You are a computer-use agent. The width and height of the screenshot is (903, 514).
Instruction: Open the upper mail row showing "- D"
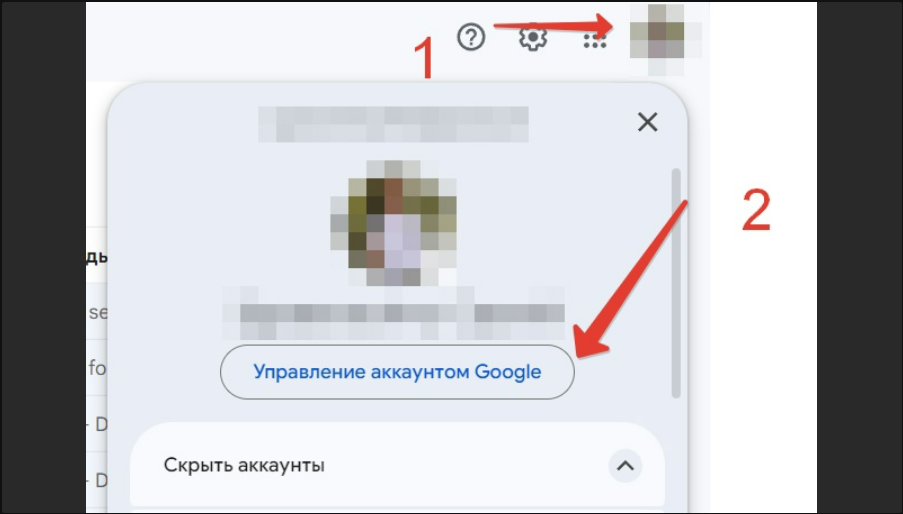[97, 424]
